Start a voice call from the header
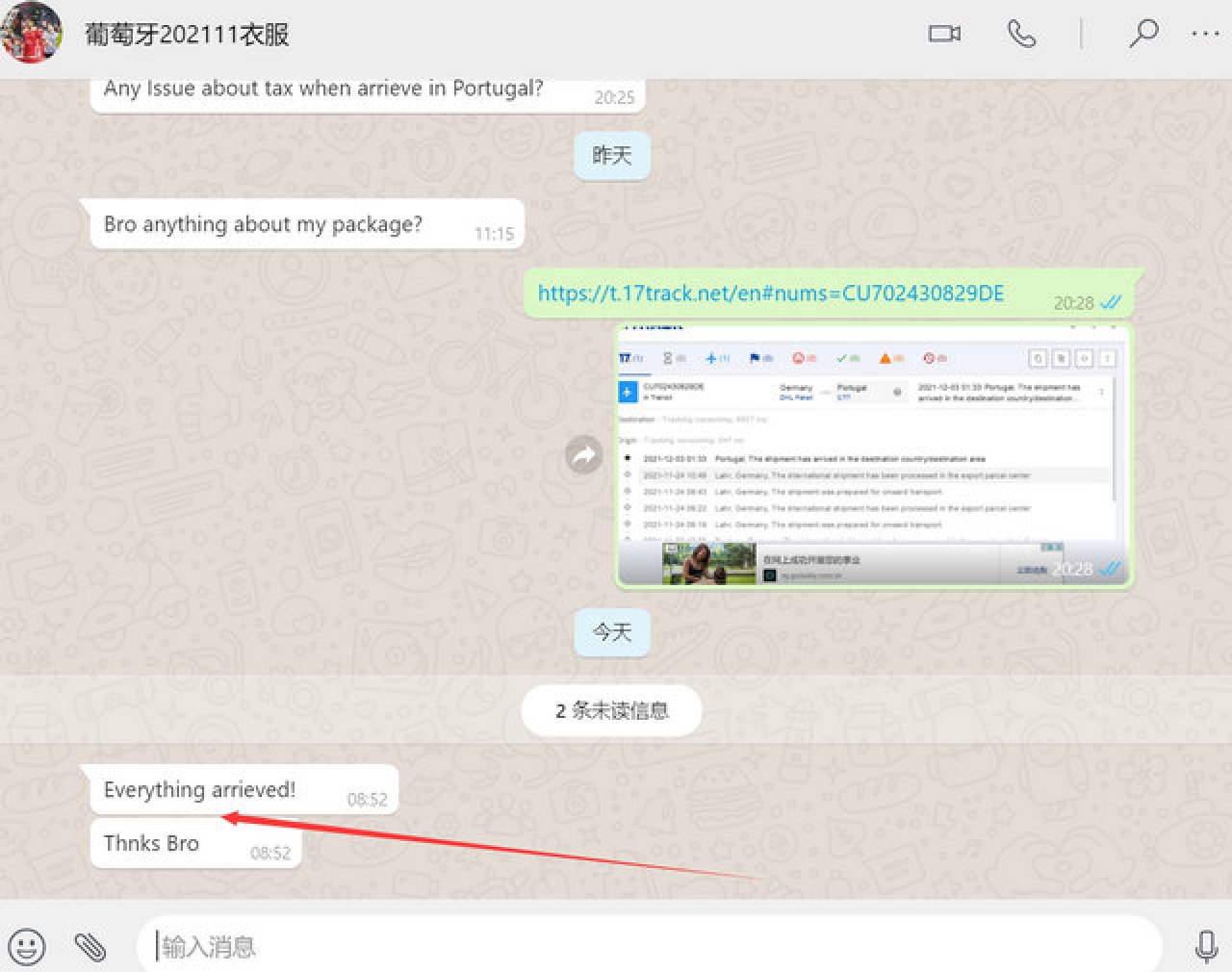 click(x=1021, y=34)
